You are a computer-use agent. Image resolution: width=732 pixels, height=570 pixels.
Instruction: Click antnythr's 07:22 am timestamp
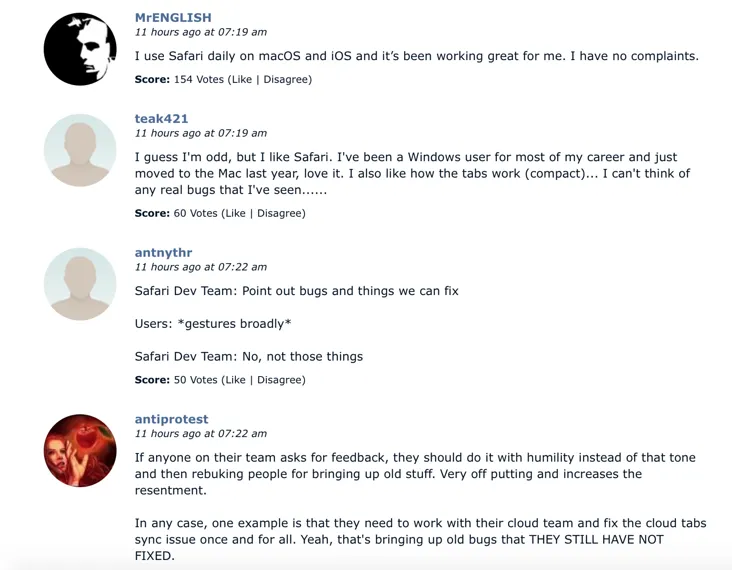coord(200,267)
